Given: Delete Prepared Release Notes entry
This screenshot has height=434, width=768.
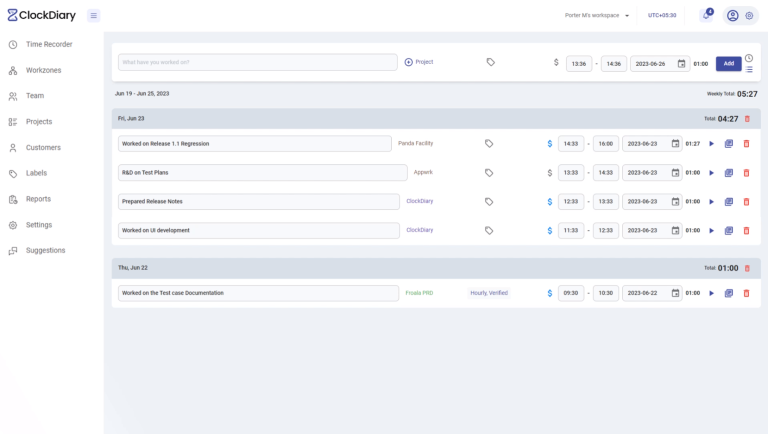Looking at the screenshot, I should point(746,202).
